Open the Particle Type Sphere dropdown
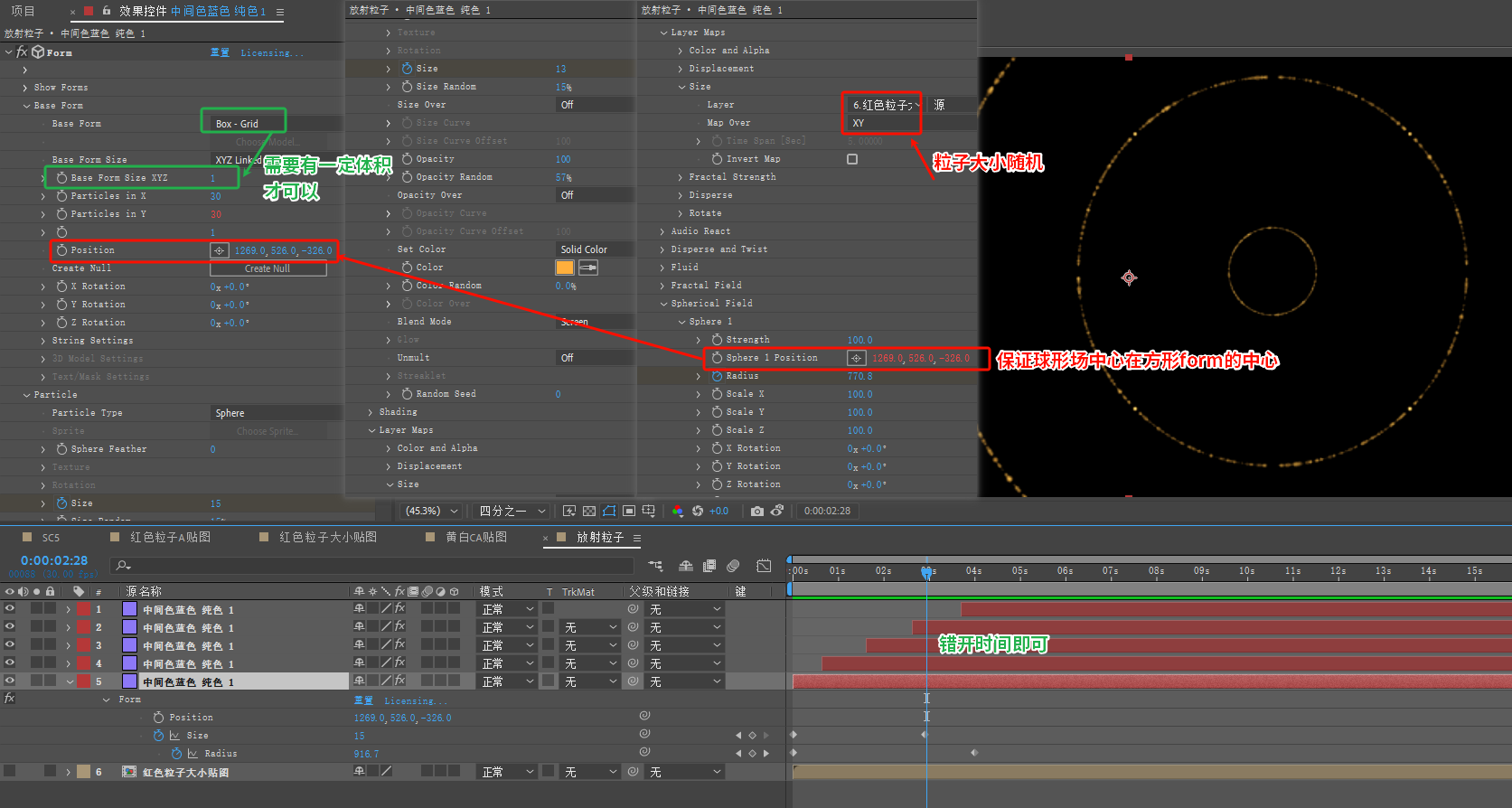Screen dimensions: 1512x808 276,413
